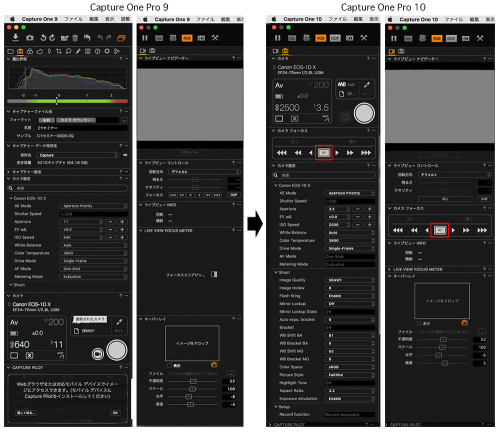Adjust overlay scale slider, value 100, Capture One 10
Screen dimensions: 500x432
[x=443, y=347]
